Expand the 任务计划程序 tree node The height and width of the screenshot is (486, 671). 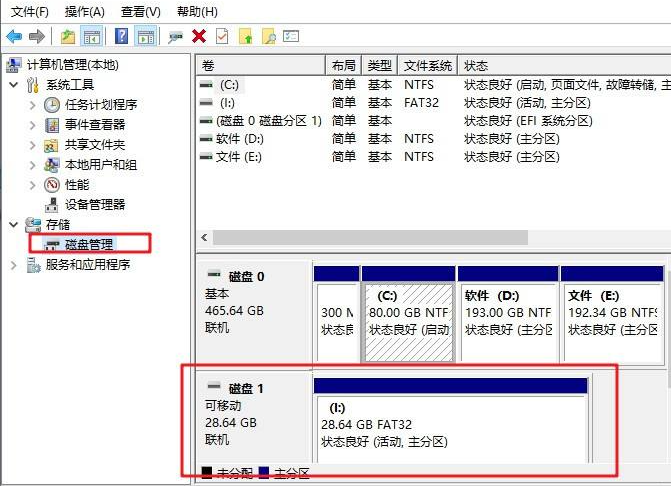[31, 105]
